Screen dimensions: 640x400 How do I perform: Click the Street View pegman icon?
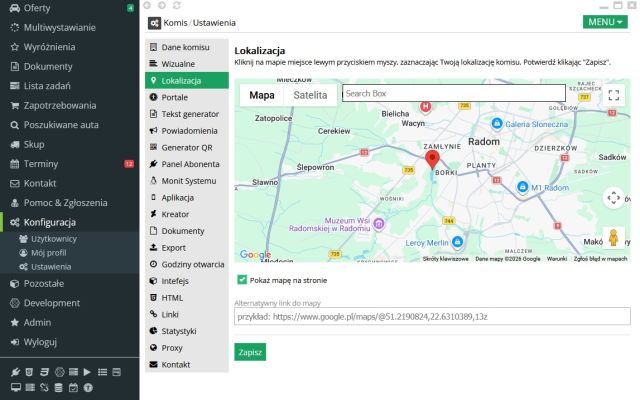(x=613, y=238)
